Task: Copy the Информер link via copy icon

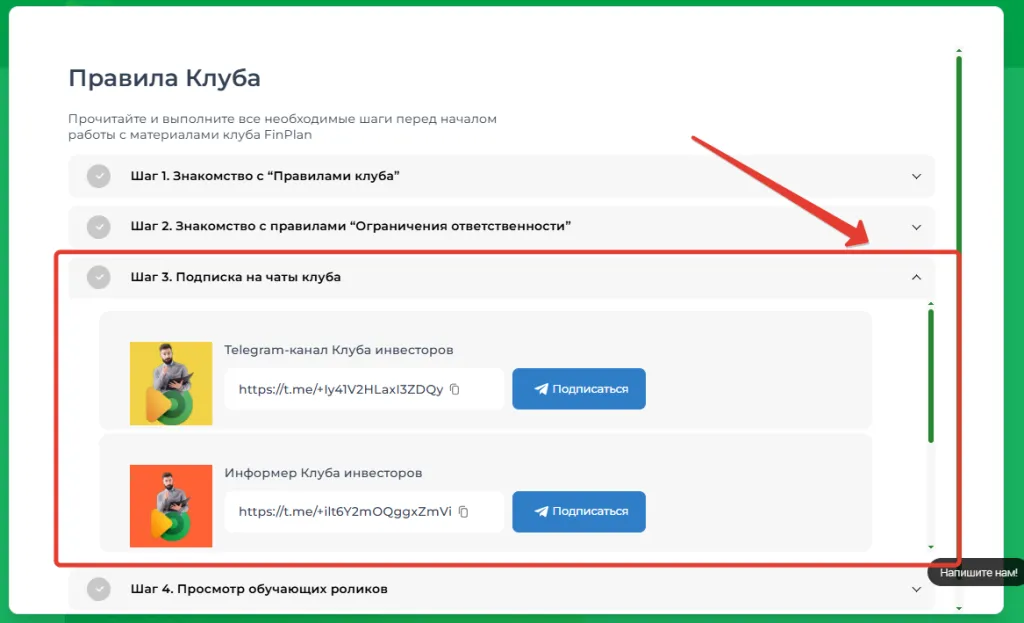Action: pos(464,511)
